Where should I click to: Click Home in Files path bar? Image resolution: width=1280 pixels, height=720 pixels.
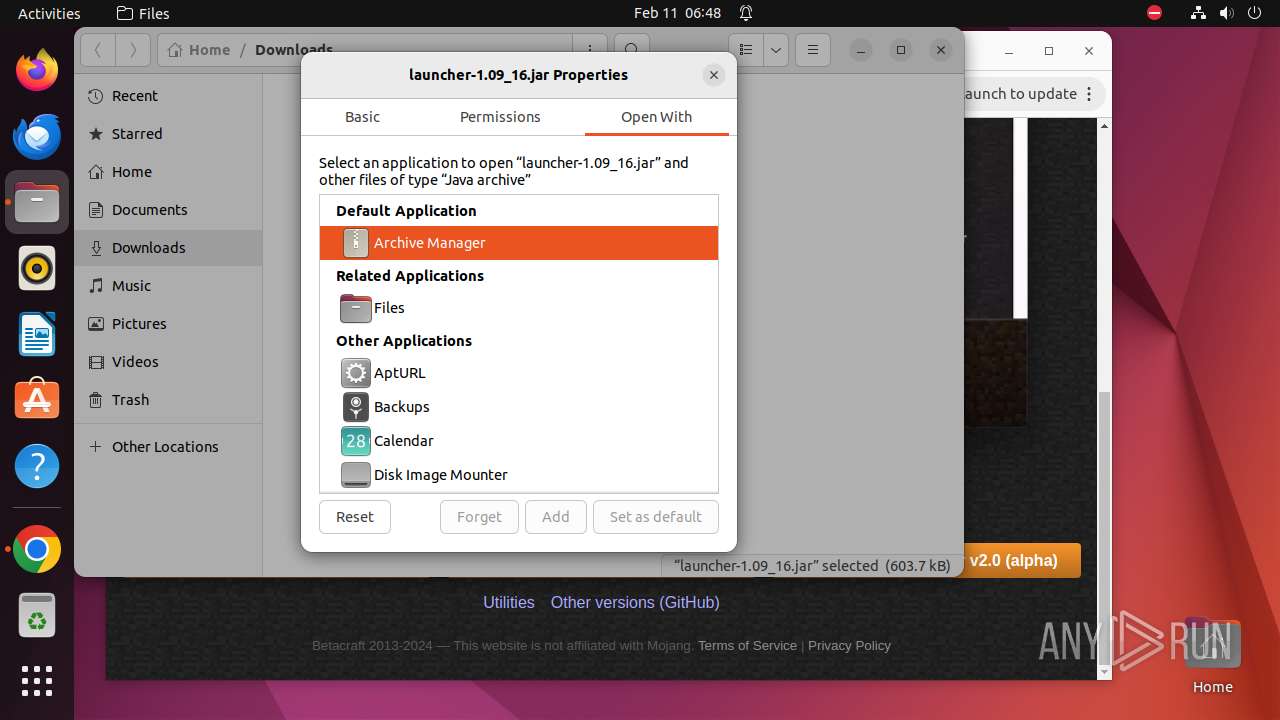(199, 50)
